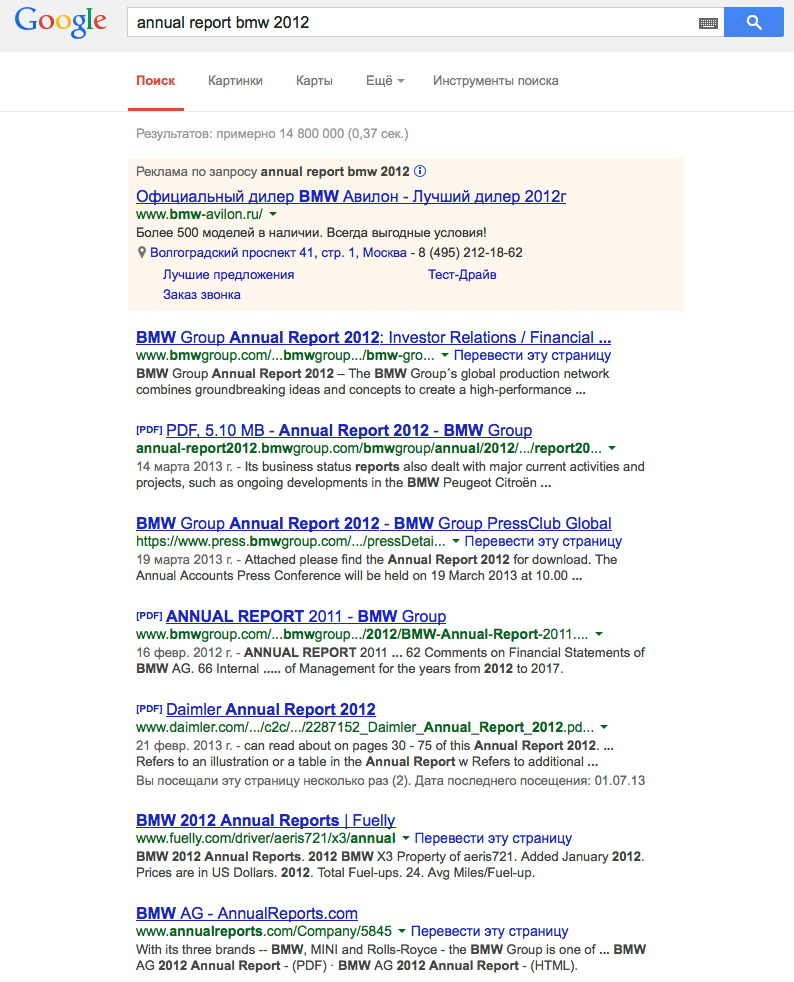The image size is (794, 982).
Task: Open BMW Group PressClub Global result
Action: pos(374,524)
